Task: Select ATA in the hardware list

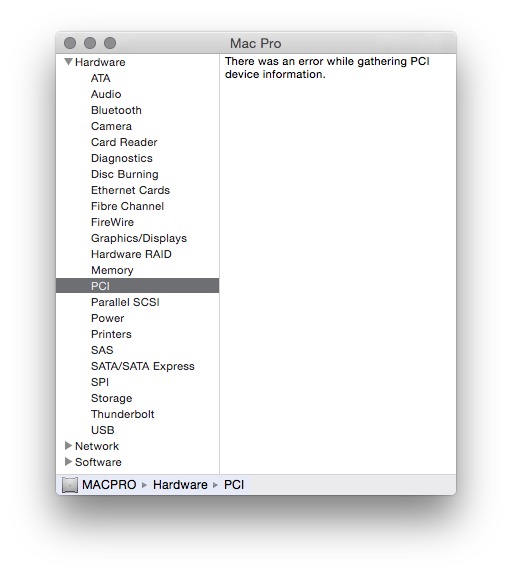Action: click(100, 78)
